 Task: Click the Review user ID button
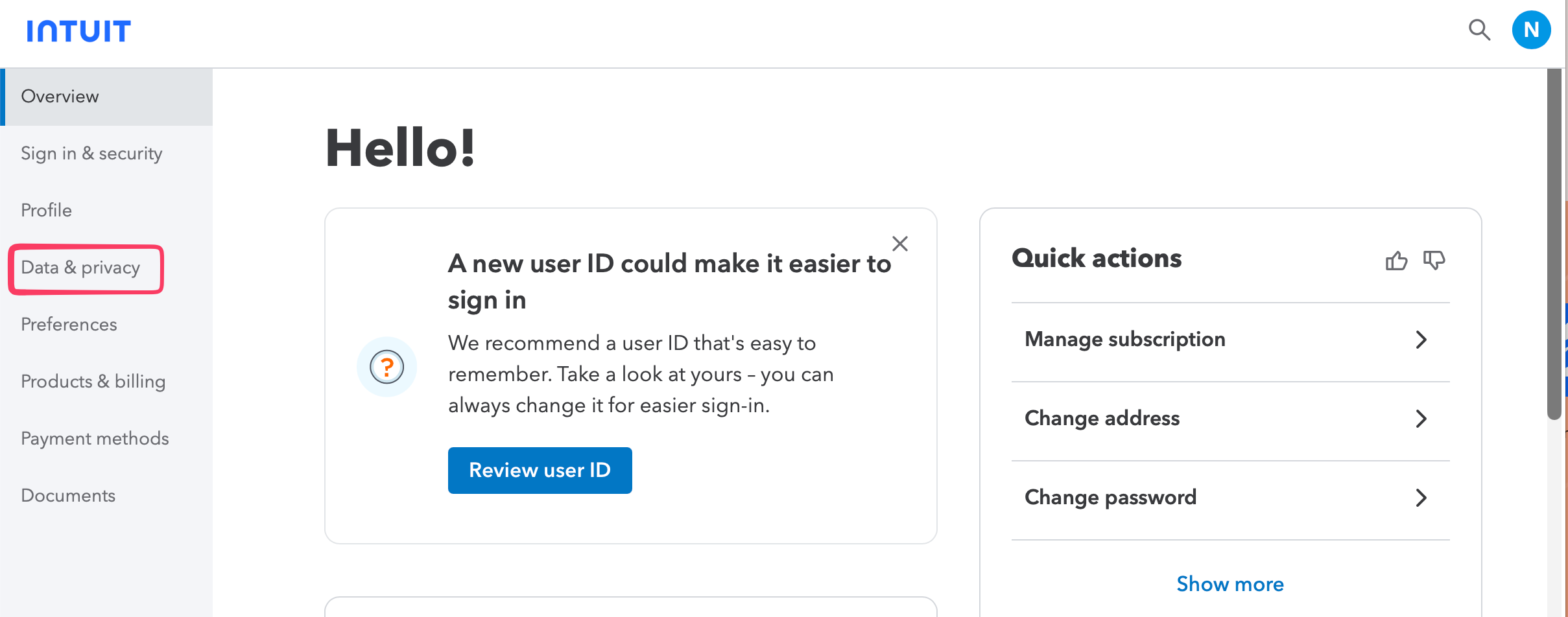click(x=540, y=470)
